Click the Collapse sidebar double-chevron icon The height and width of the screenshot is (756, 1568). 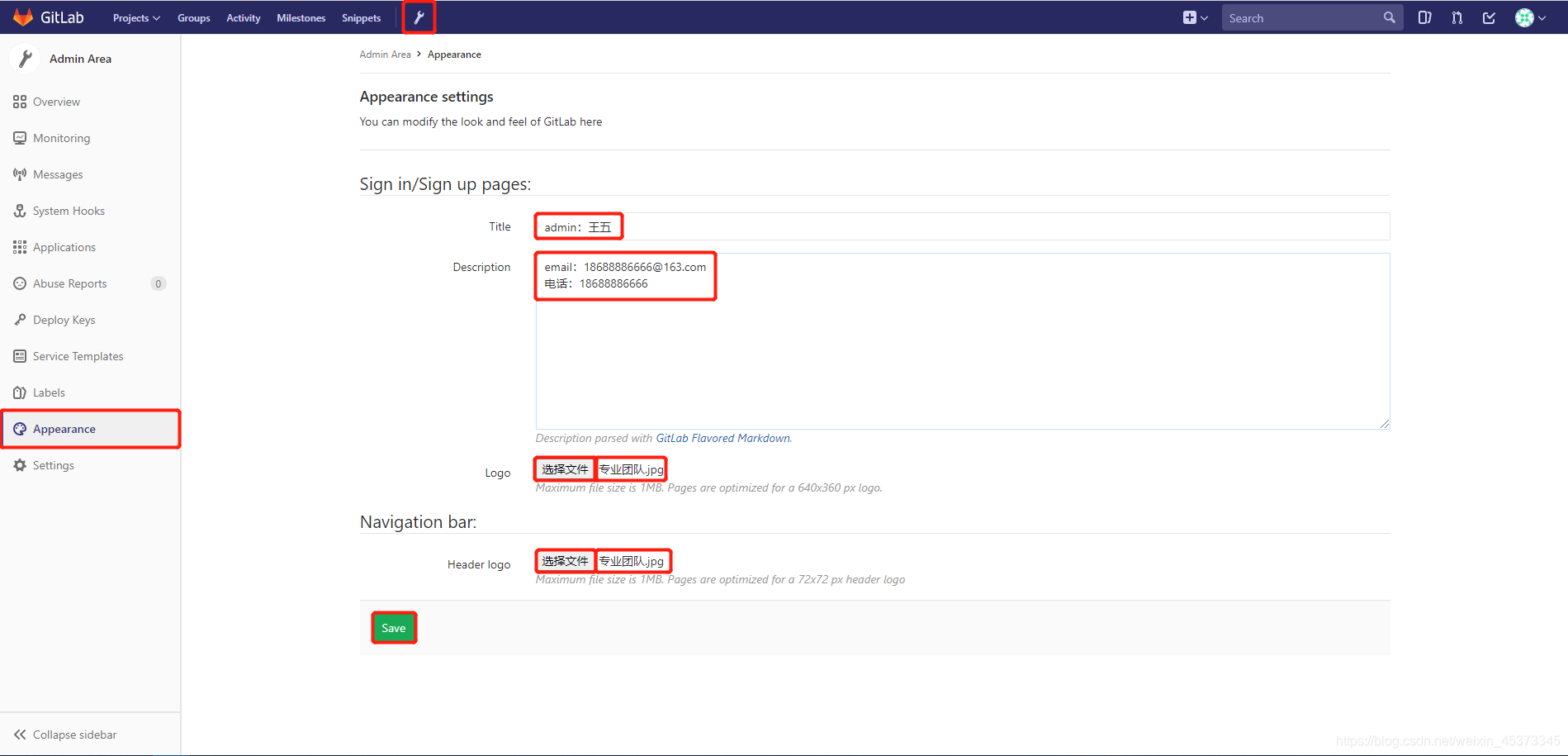pyautogui.click(x=20, y=735)
